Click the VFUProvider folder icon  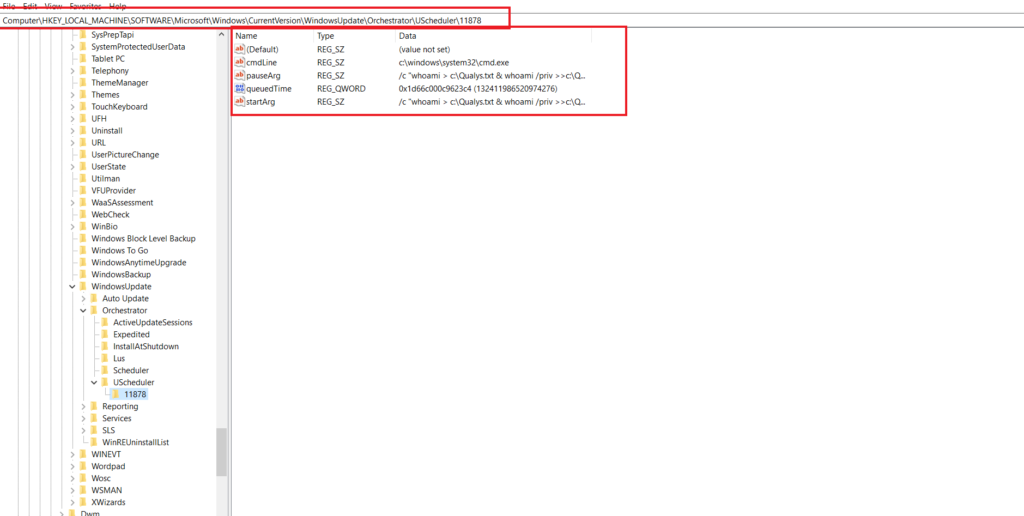83,191
